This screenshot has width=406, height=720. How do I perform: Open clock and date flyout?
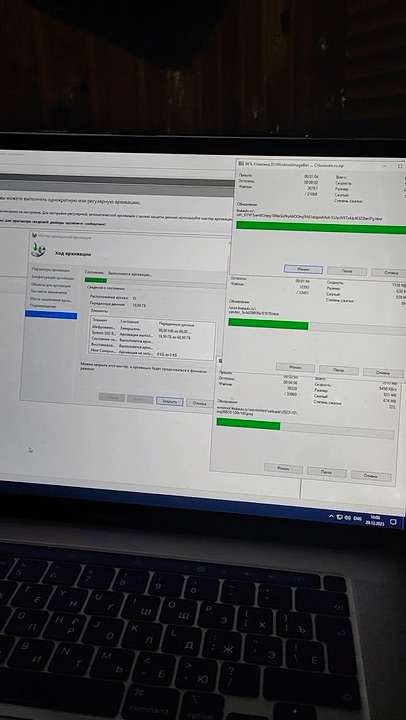tap(374, 520)
